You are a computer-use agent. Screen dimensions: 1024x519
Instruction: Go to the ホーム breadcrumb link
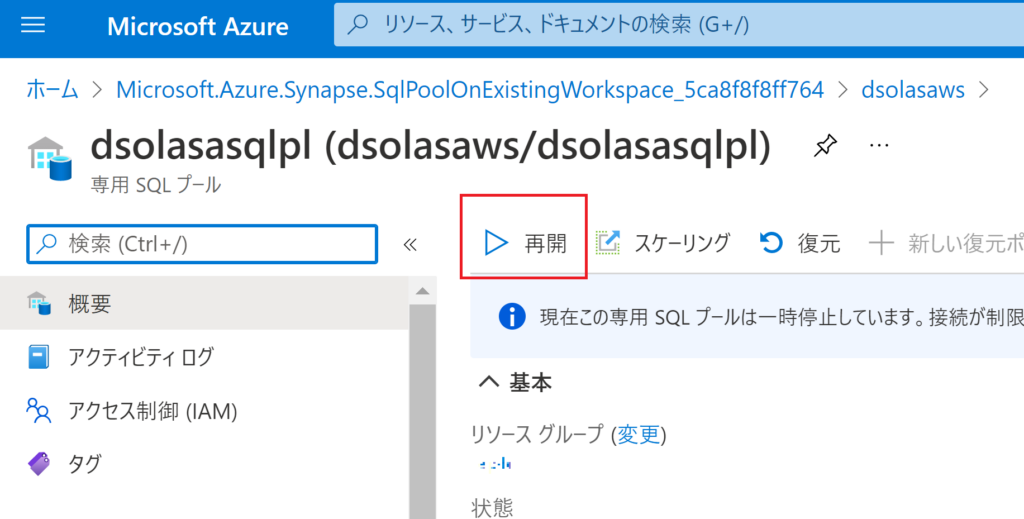52,90
